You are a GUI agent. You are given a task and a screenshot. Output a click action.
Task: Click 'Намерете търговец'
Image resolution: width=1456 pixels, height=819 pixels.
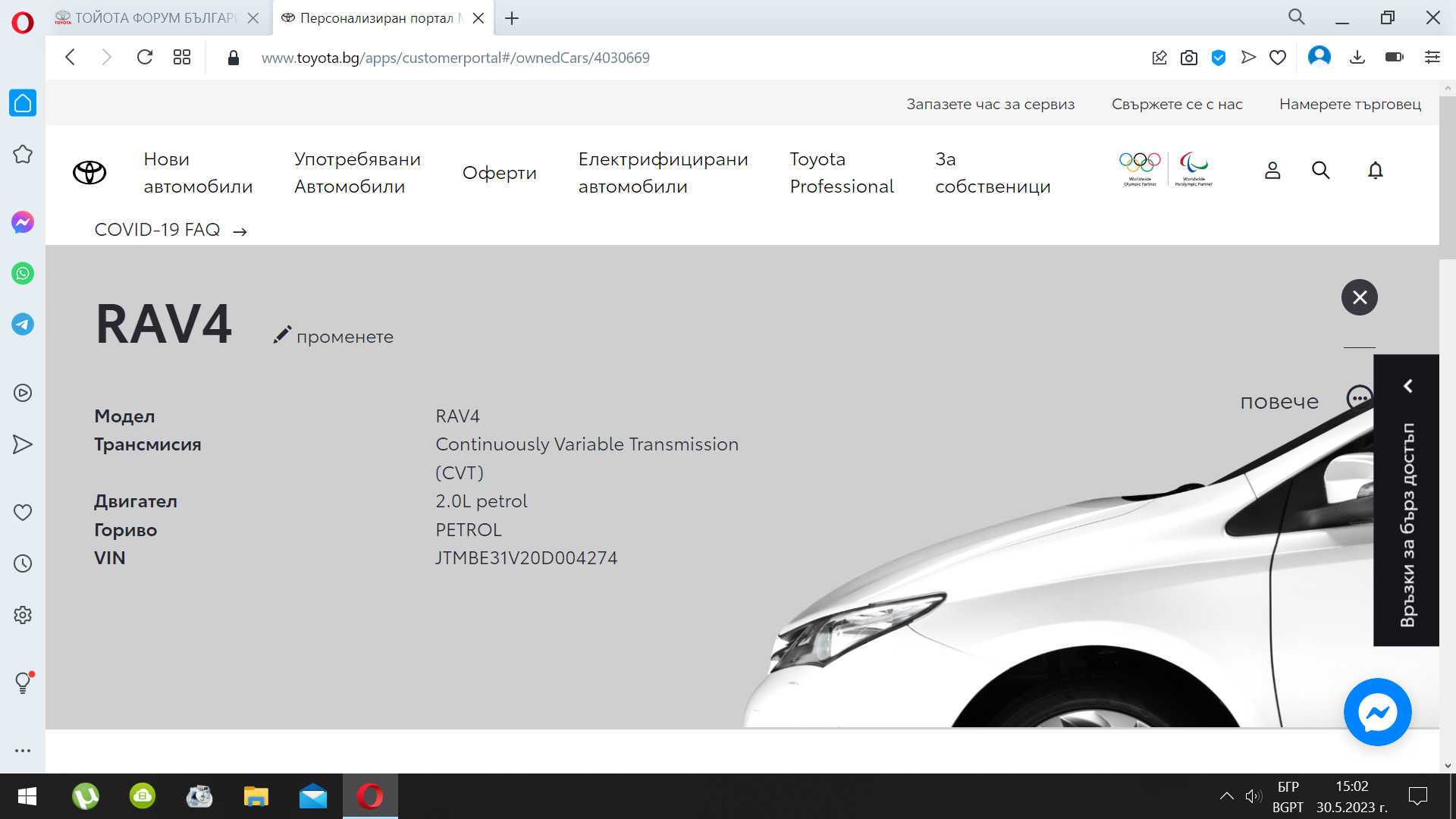(x=1351, y=104)
